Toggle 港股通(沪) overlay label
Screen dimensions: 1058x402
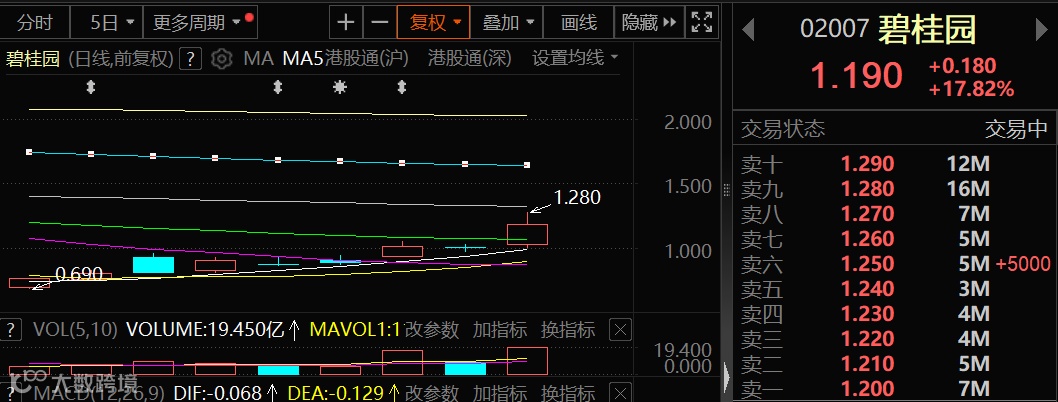pos(367,59)
